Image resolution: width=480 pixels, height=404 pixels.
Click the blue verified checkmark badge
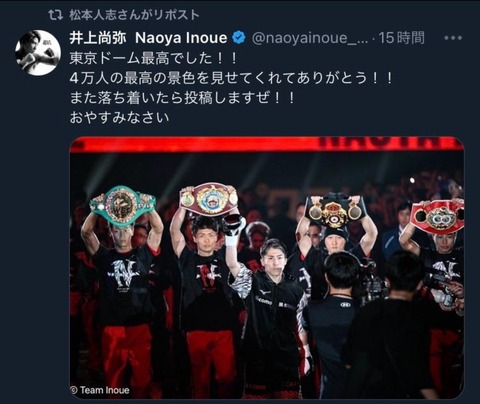[239, 38]
